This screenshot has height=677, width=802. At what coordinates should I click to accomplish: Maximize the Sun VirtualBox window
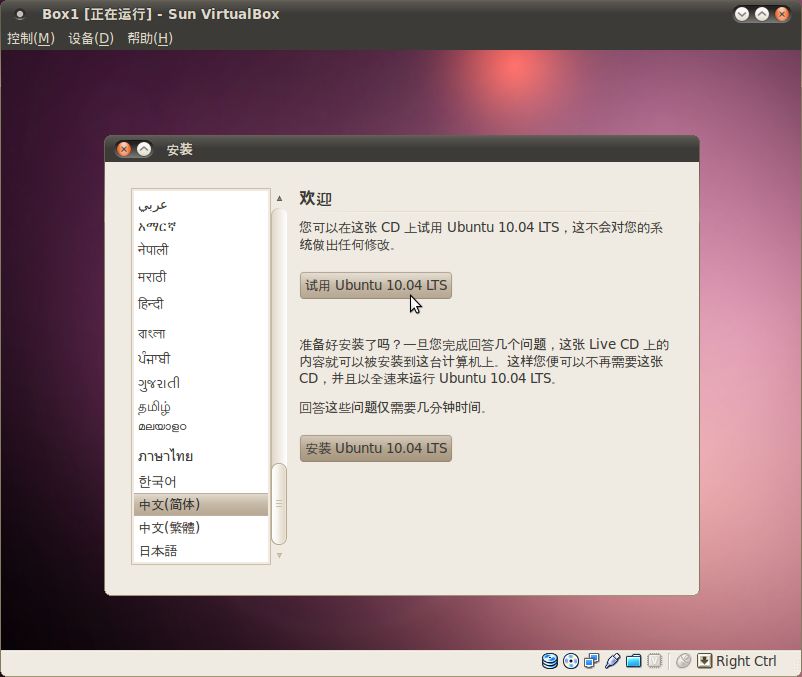pos(762,14)
